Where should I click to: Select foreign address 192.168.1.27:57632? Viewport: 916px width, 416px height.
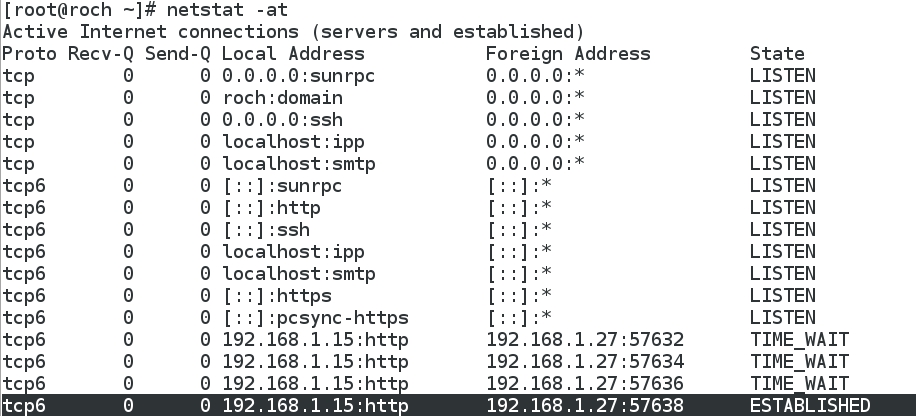pos(585,339)
